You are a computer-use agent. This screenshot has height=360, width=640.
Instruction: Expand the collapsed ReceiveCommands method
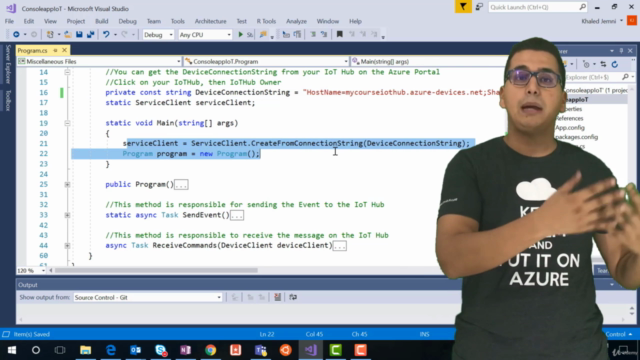67,246
